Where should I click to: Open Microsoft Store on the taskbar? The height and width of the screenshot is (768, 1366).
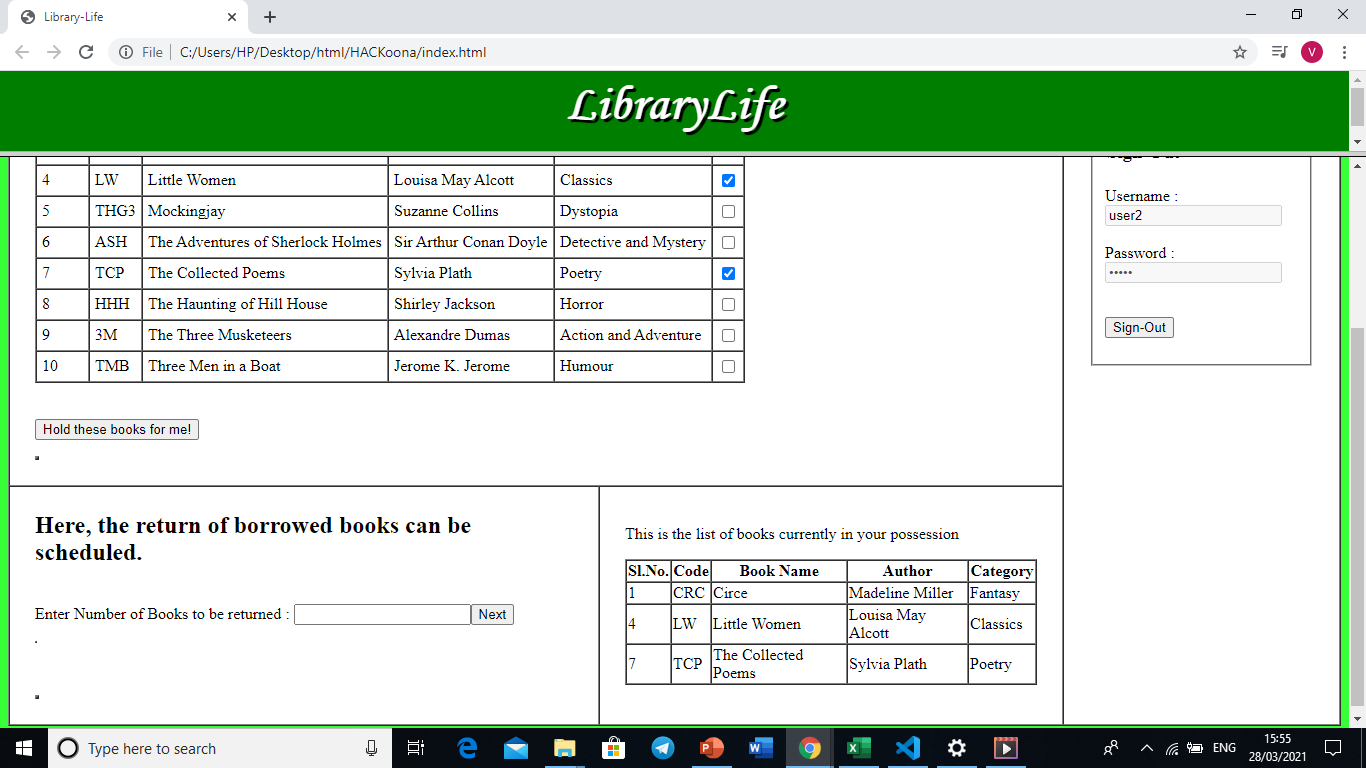pyautogui.click(x=614, y=748)
